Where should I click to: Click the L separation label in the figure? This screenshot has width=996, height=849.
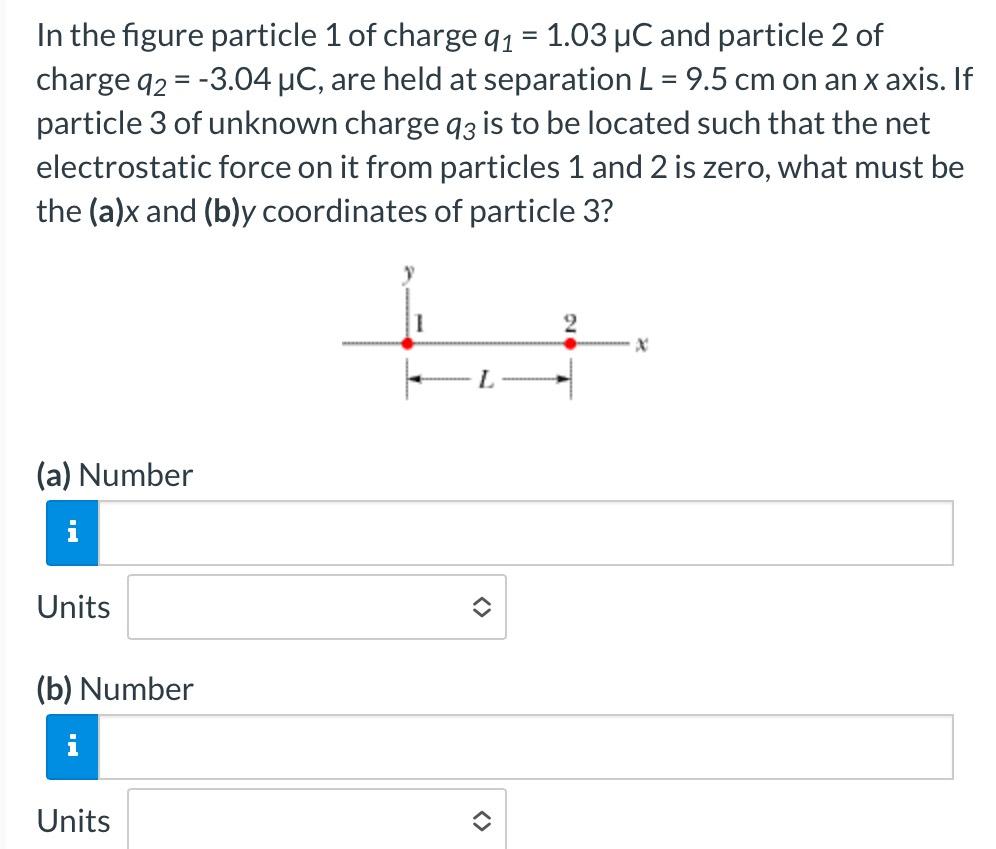(x=487, y=379)
